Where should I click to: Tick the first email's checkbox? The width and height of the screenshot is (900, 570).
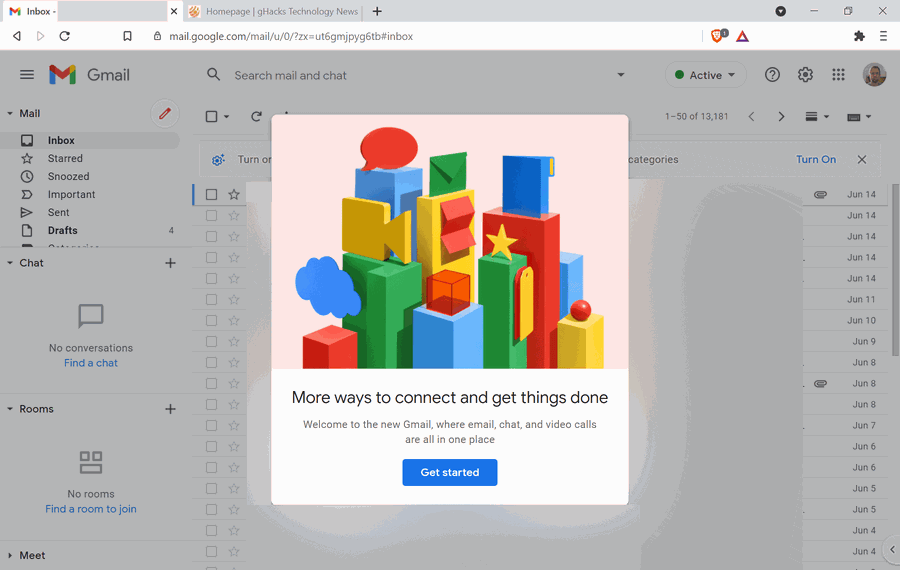click(x=211, y=195)
